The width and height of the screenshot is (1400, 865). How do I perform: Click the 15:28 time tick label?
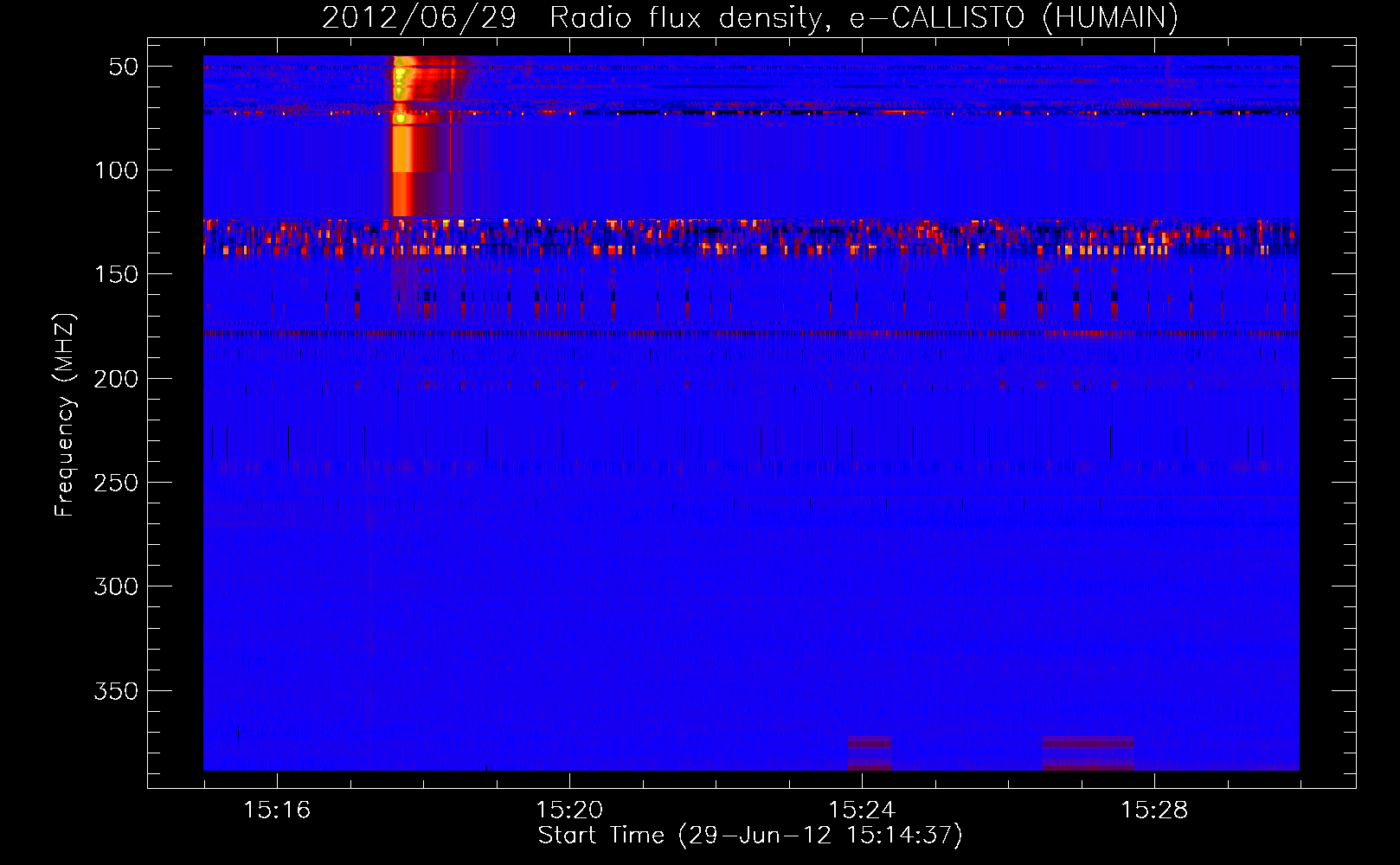(1154, 810)
